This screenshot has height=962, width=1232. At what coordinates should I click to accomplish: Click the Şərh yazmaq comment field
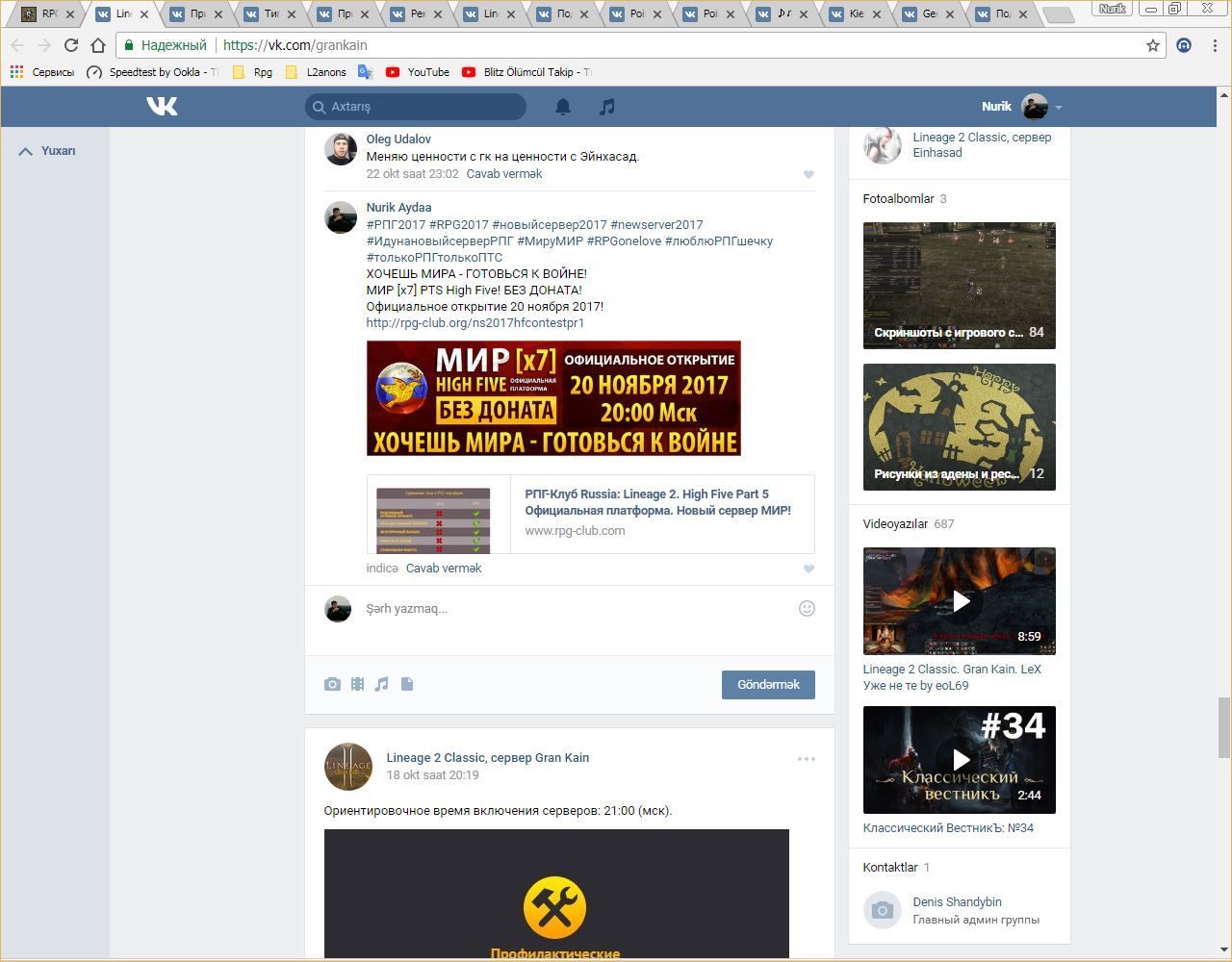click(x=577, y=609)
